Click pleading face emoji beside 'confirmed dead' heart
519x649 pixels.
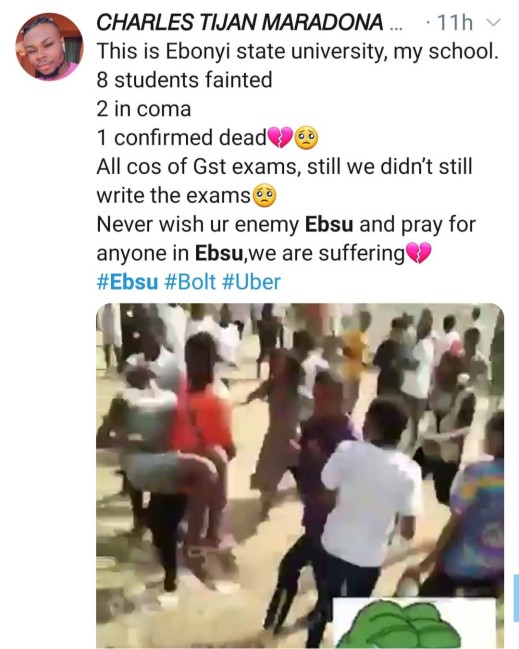306,138
